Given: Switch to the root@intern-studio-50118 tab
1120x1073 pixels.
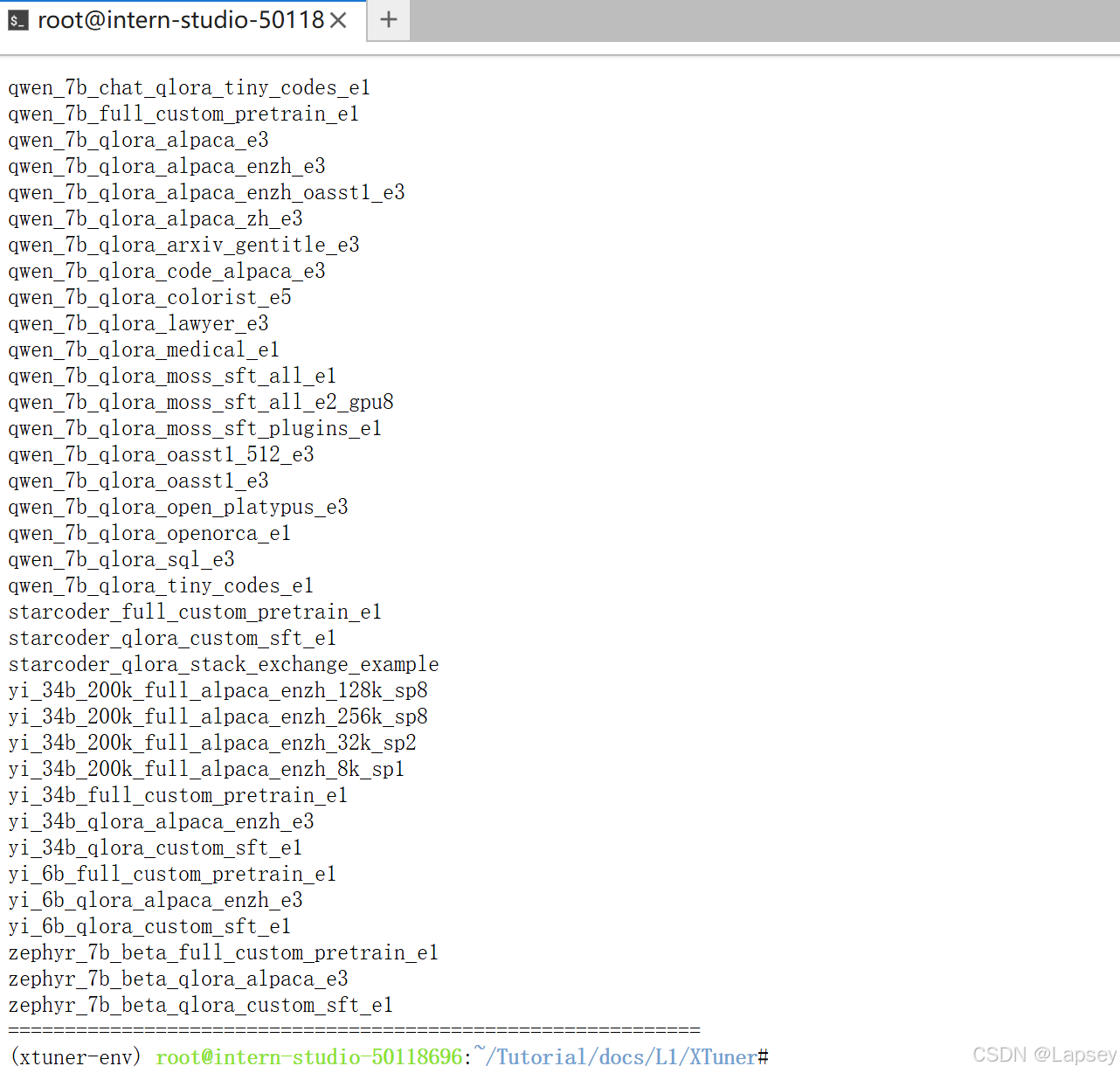Looking at the screenshot, I should click(x=181, y=20).
